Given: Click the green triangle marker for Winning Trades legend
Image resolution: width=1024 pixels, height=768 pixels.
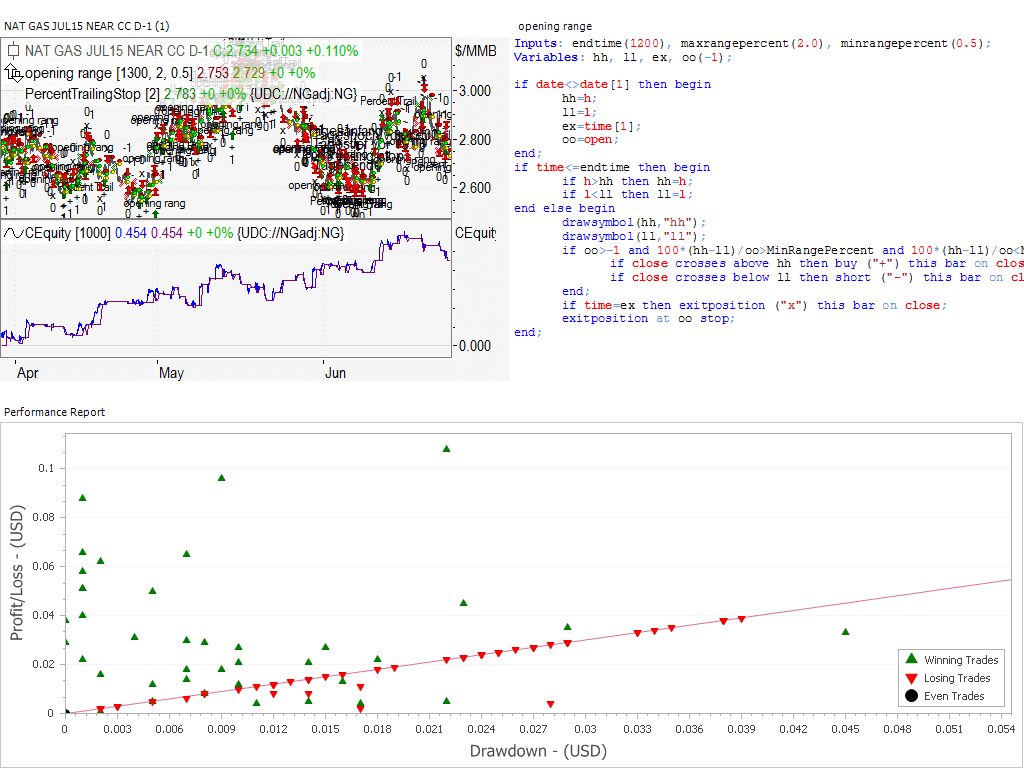Looking at the screenshot, I should [912, 659].
